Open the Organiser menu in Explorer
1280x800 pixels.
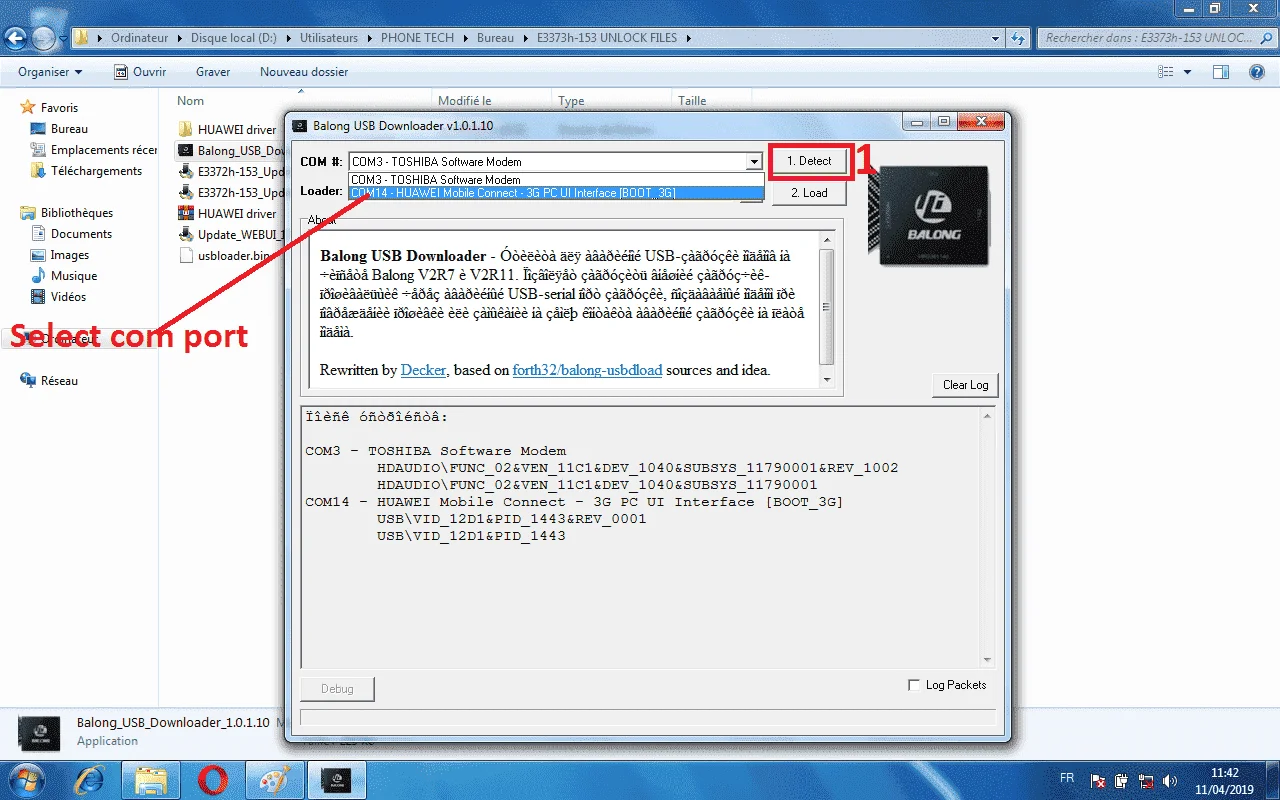point(50,72)
